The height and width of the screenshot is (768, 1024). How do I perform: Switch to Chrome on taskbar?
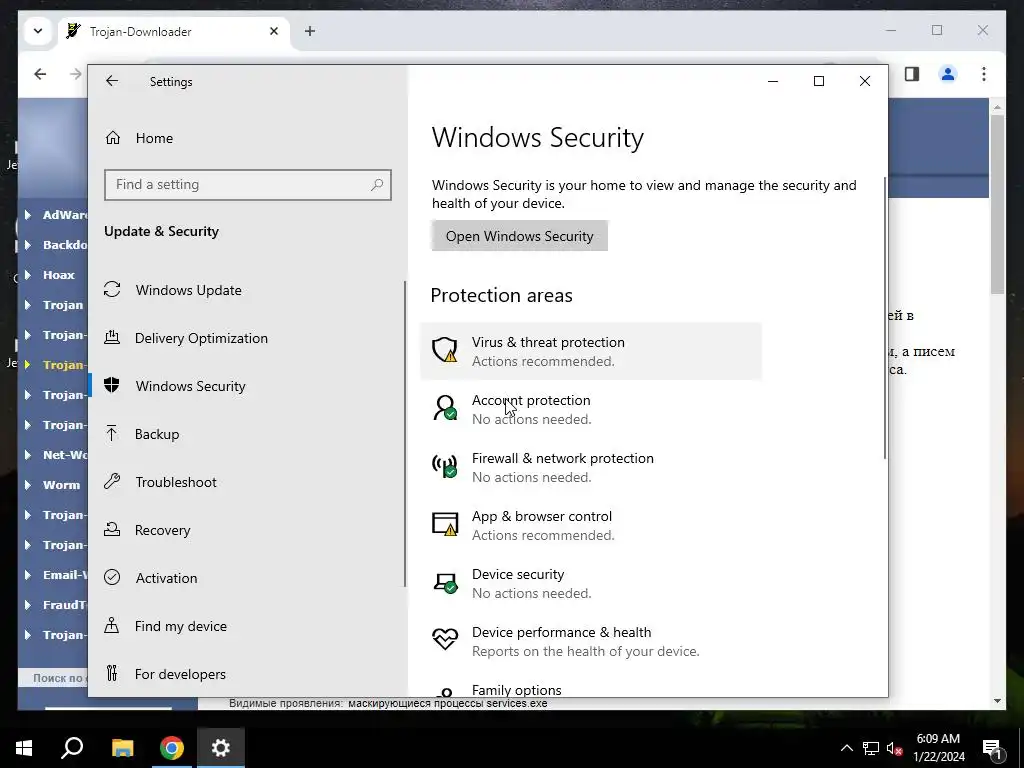click(x=172, y=748)
